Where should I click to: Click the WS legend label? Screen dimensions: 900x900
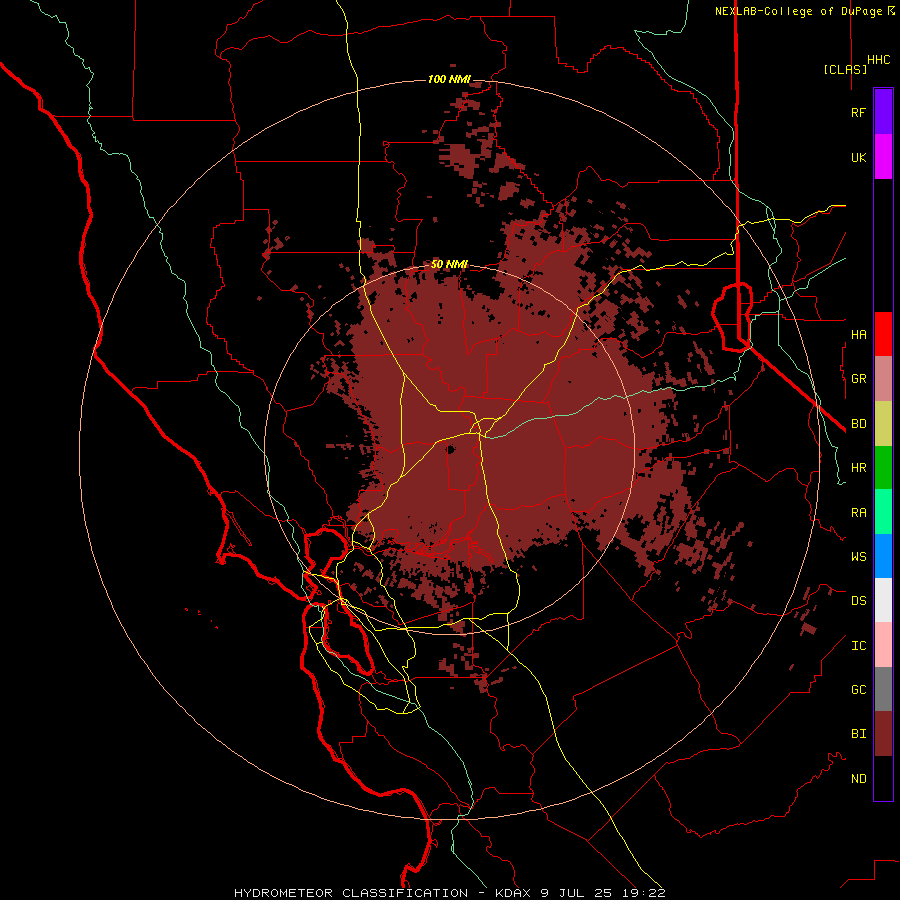(x=858, y=556)
